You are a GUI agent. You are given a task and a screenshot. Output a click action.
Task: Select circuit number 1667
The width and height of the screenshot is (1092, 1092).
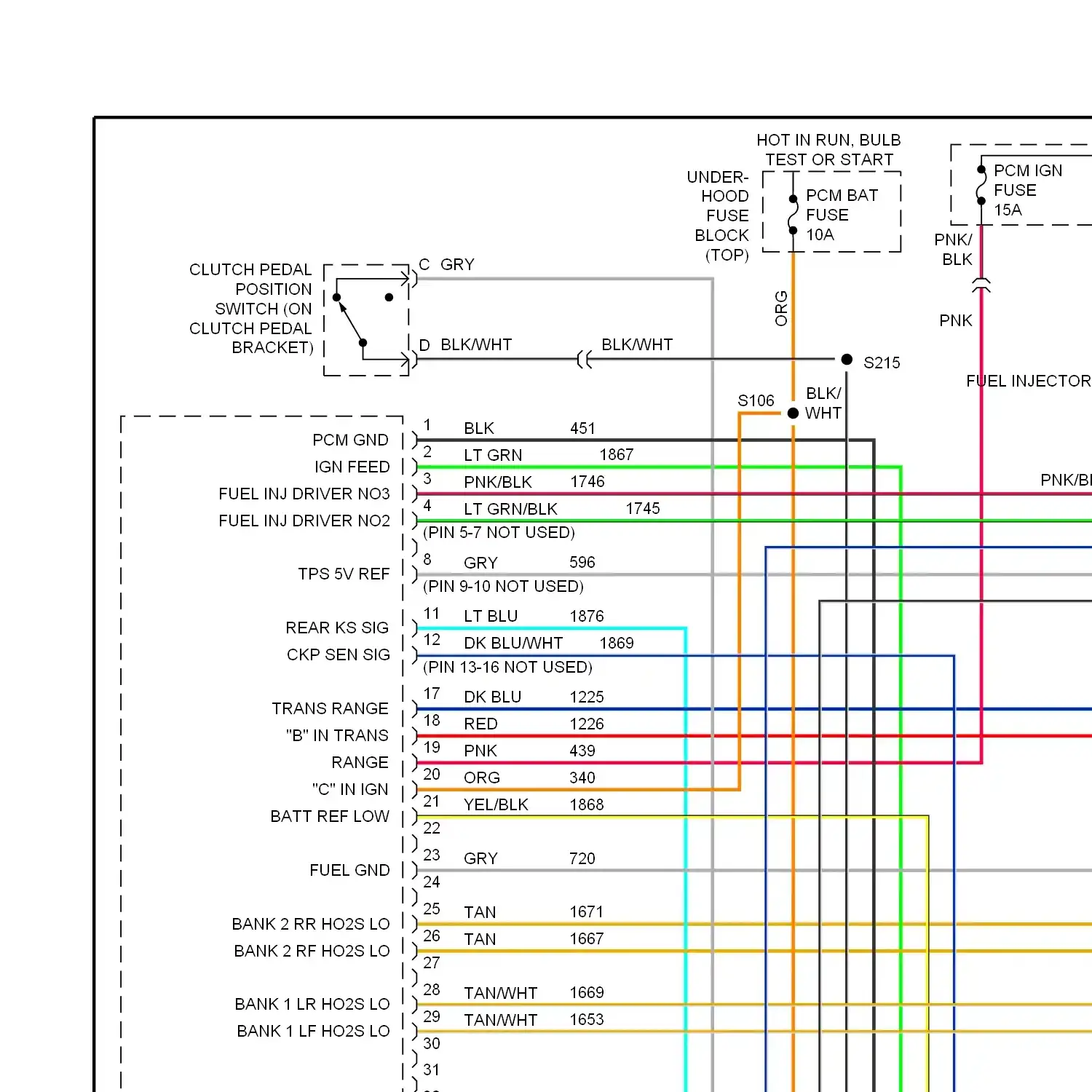click(x=587, y=938)
